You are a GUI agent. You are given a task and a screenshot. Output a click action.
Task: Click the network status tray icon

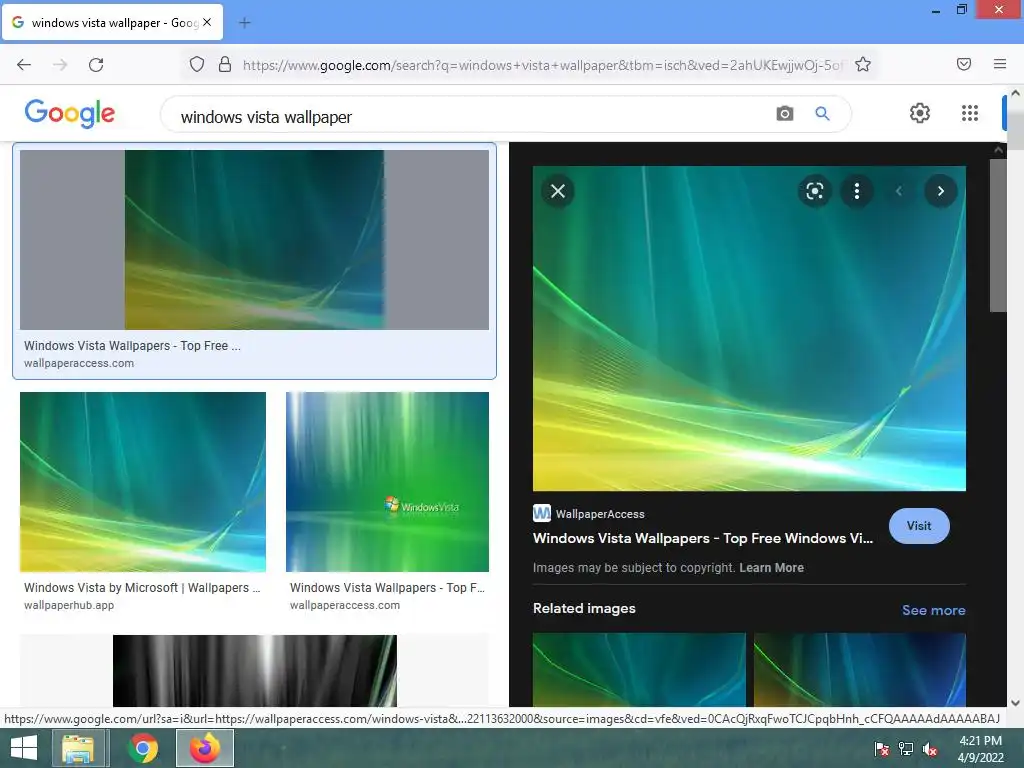[x=906, y=748]
